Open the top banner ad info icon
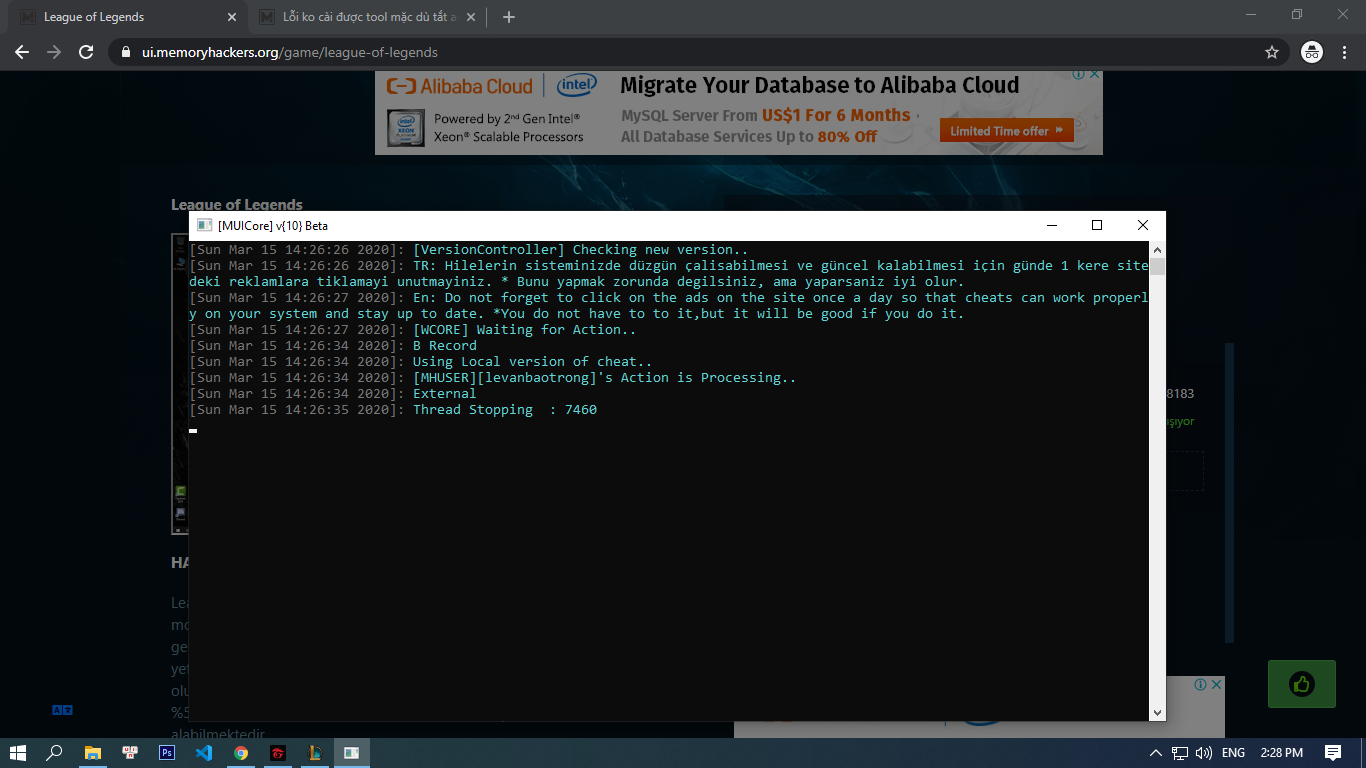This screenshot has height=768, width=1366. pyautogui.click(x=1079, y=75)
